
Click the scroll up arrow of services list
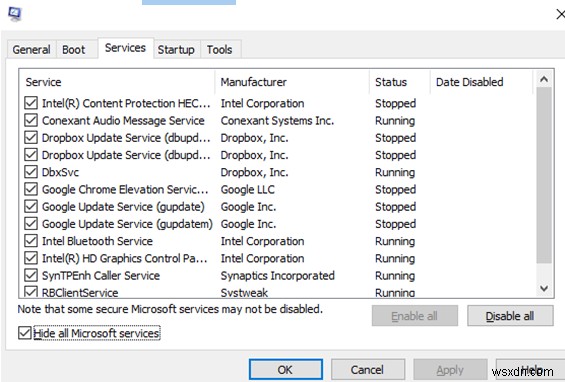pos(544,79)
